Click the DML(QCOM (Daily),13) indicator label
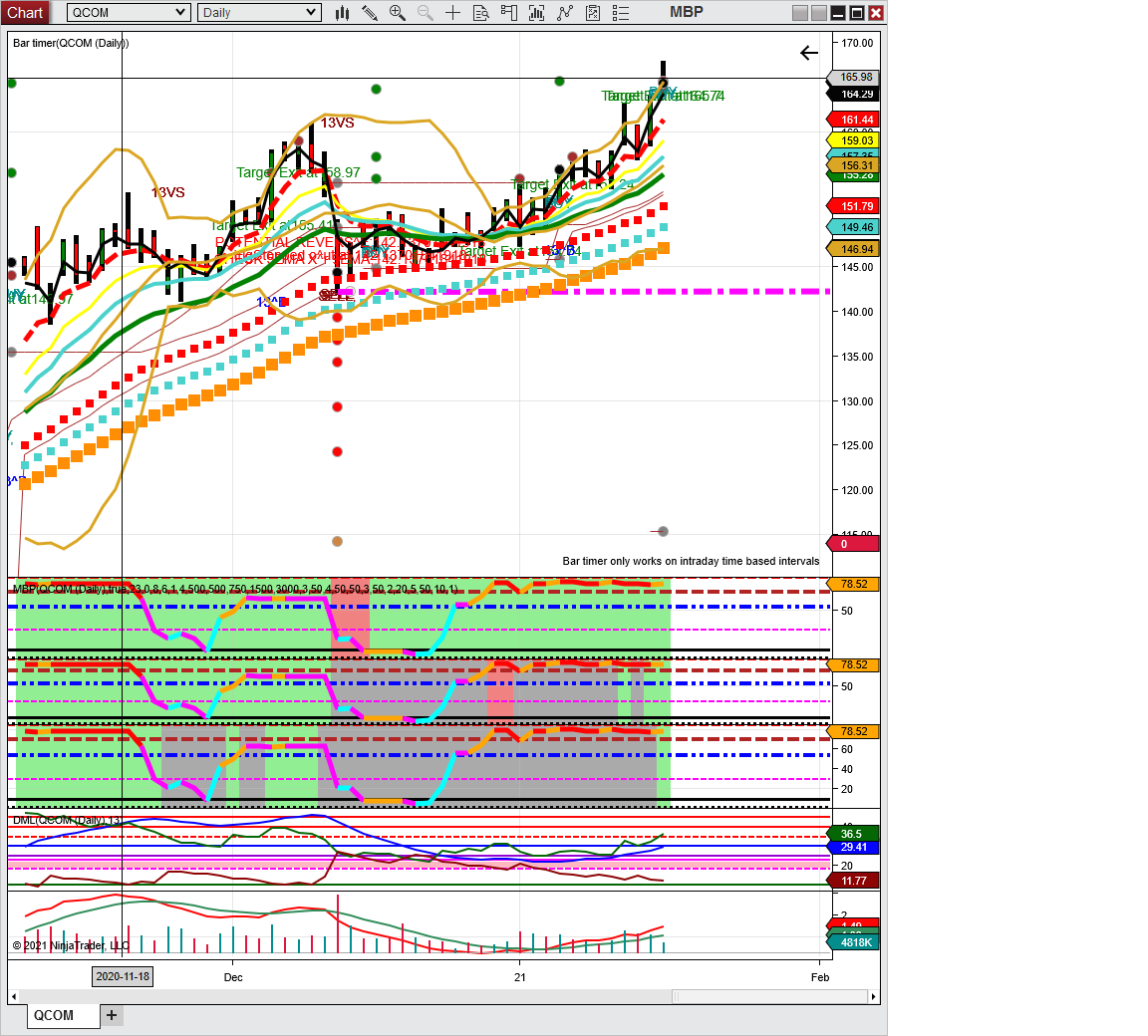The image size is (1148, 1036). tap(68, 820)
